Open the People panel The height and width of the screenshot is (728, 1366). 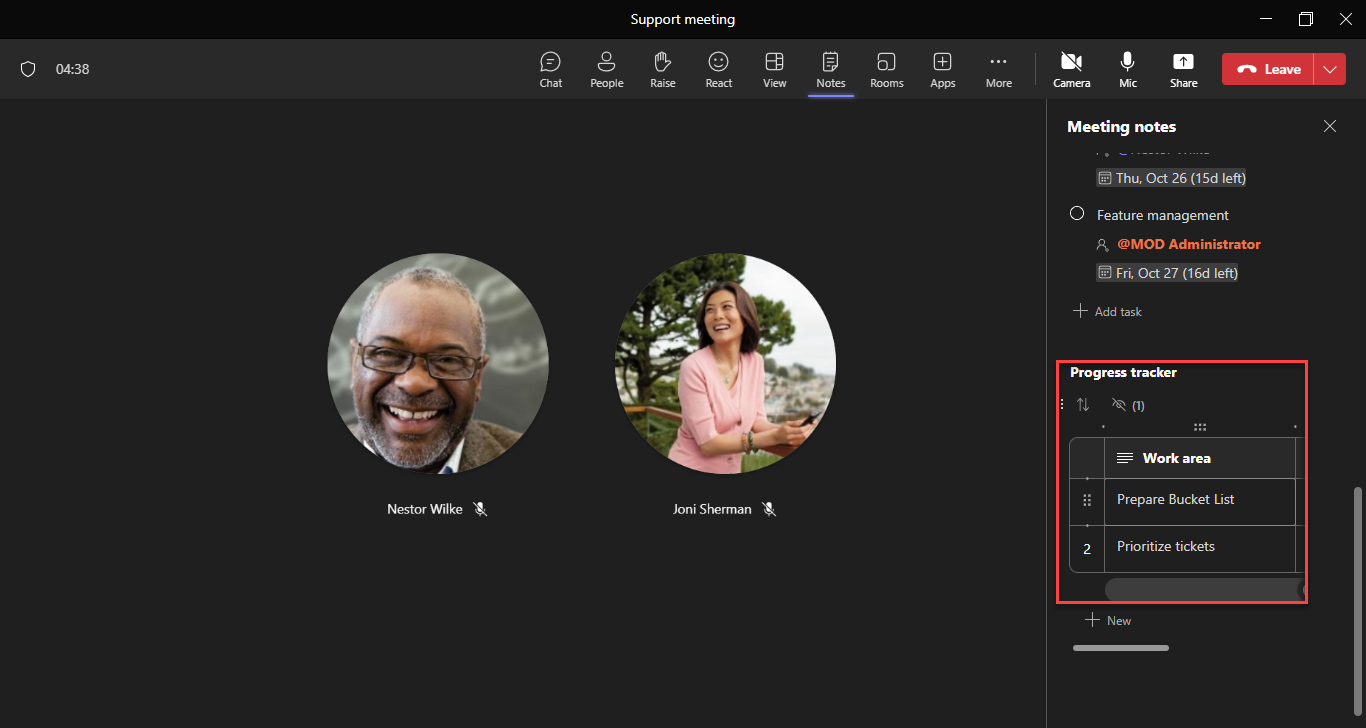pyautogui.click(x=606, y=68)
